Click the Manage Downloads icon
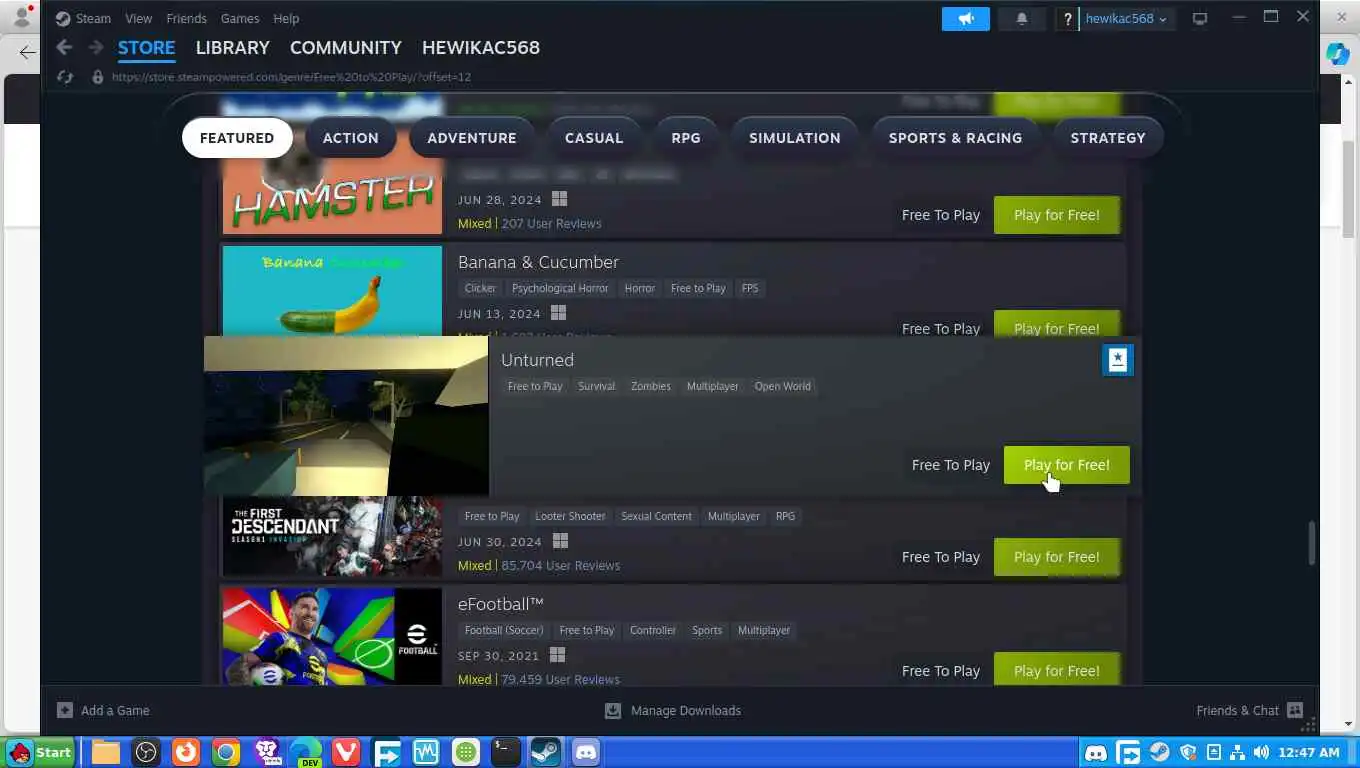 coord(613,710)
